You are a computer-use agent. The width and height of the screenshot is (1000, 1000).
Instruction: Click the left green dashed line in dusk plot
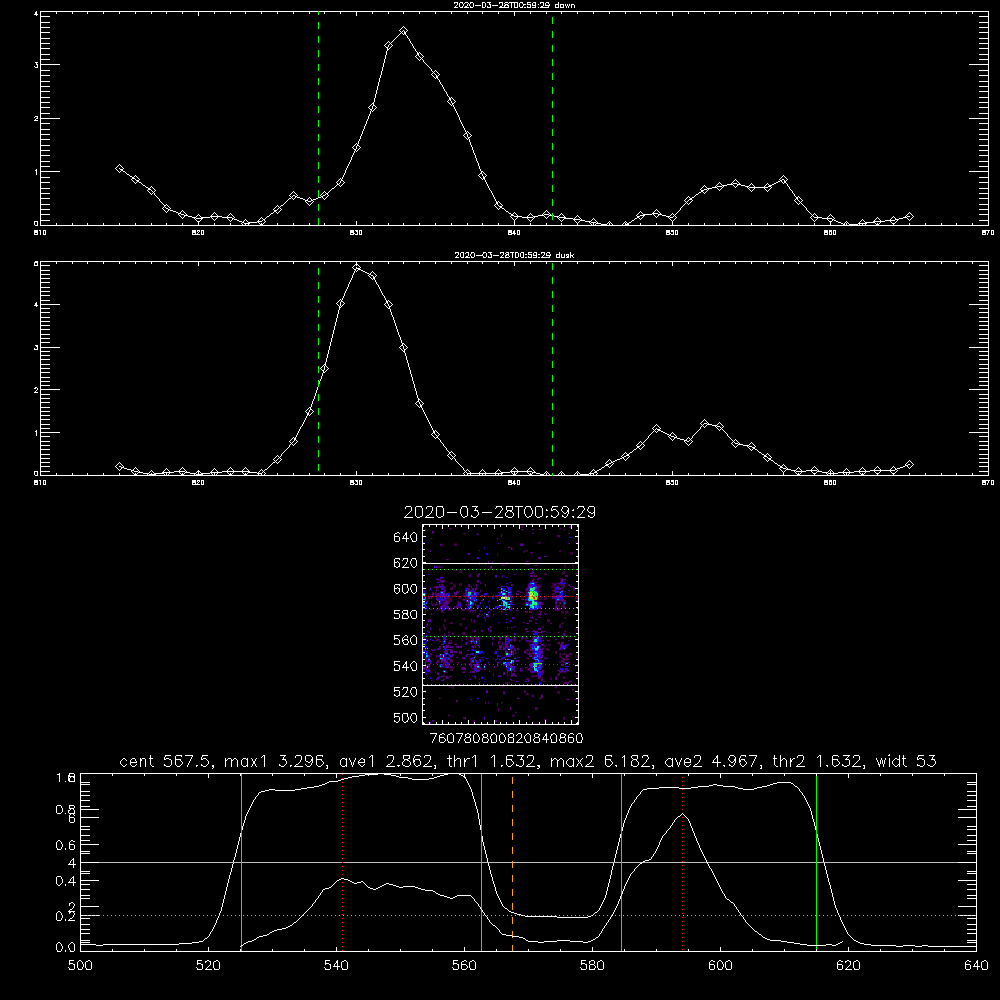(318, 368)
